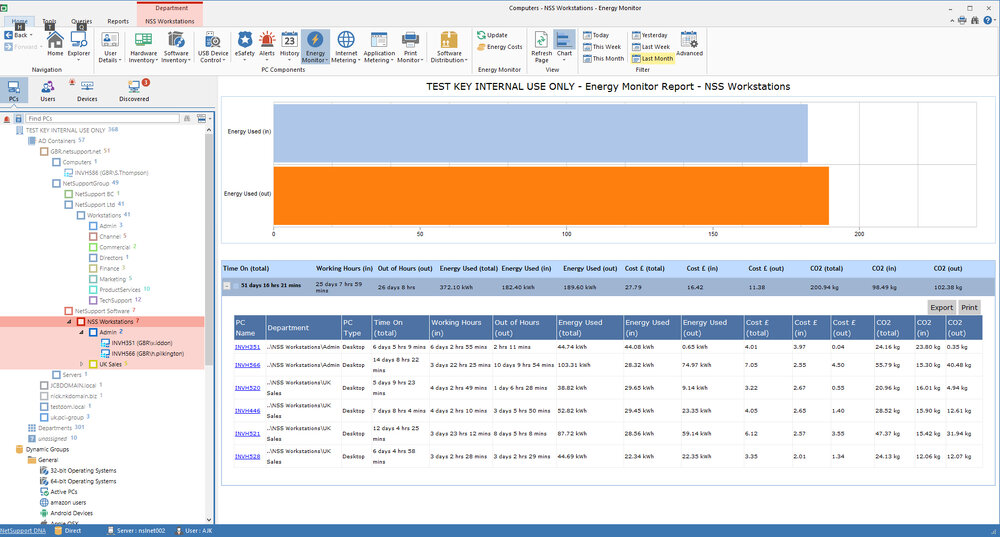Click the Help question mark icon

point(988,20)
